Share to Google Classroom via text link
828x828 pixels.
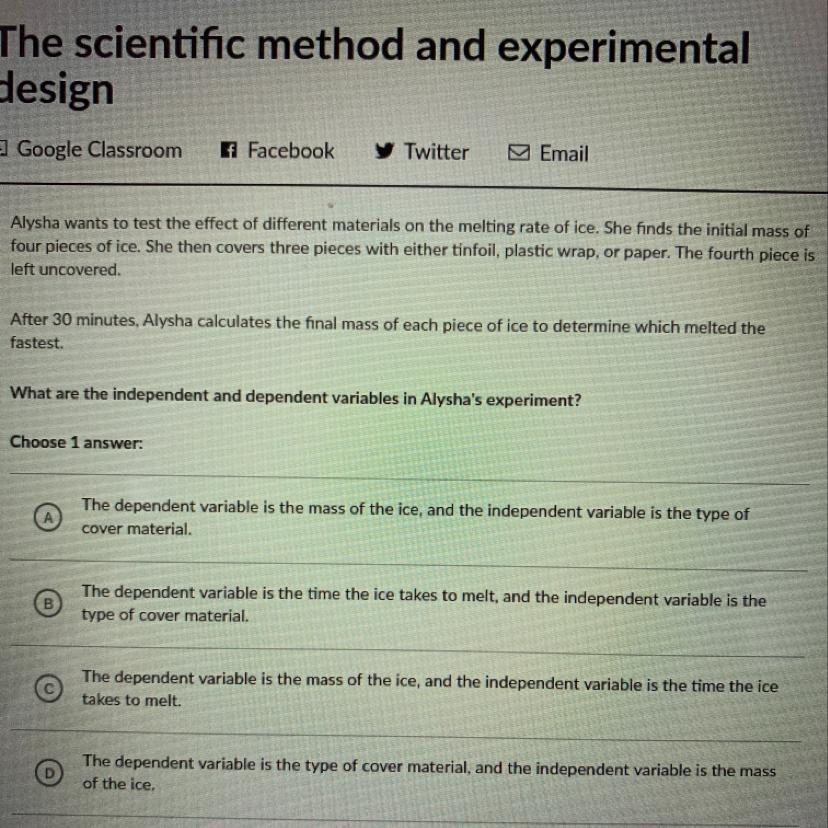(x=99, y=150)
